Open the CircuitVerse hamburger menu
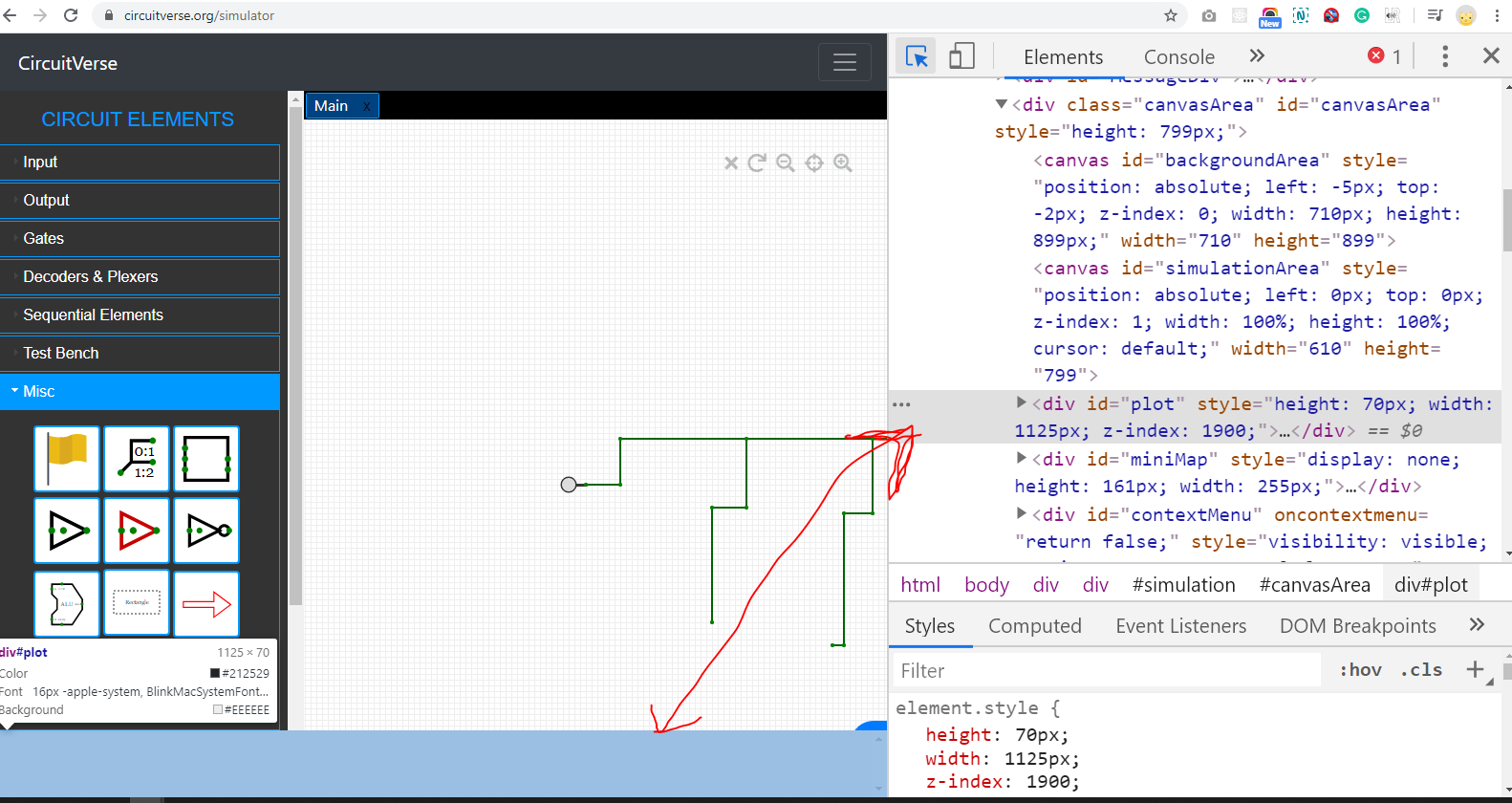 point(845,62)
